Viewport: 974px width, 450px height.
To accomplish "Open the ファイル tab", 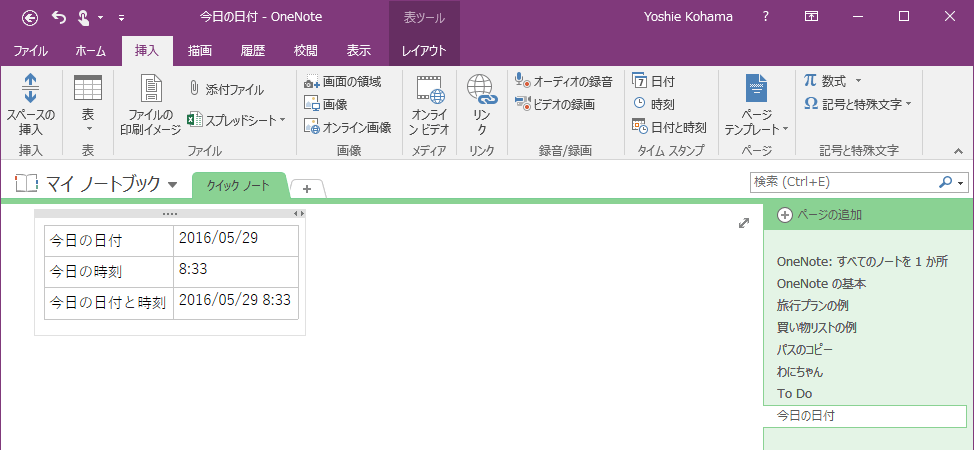I will [30, 51].
